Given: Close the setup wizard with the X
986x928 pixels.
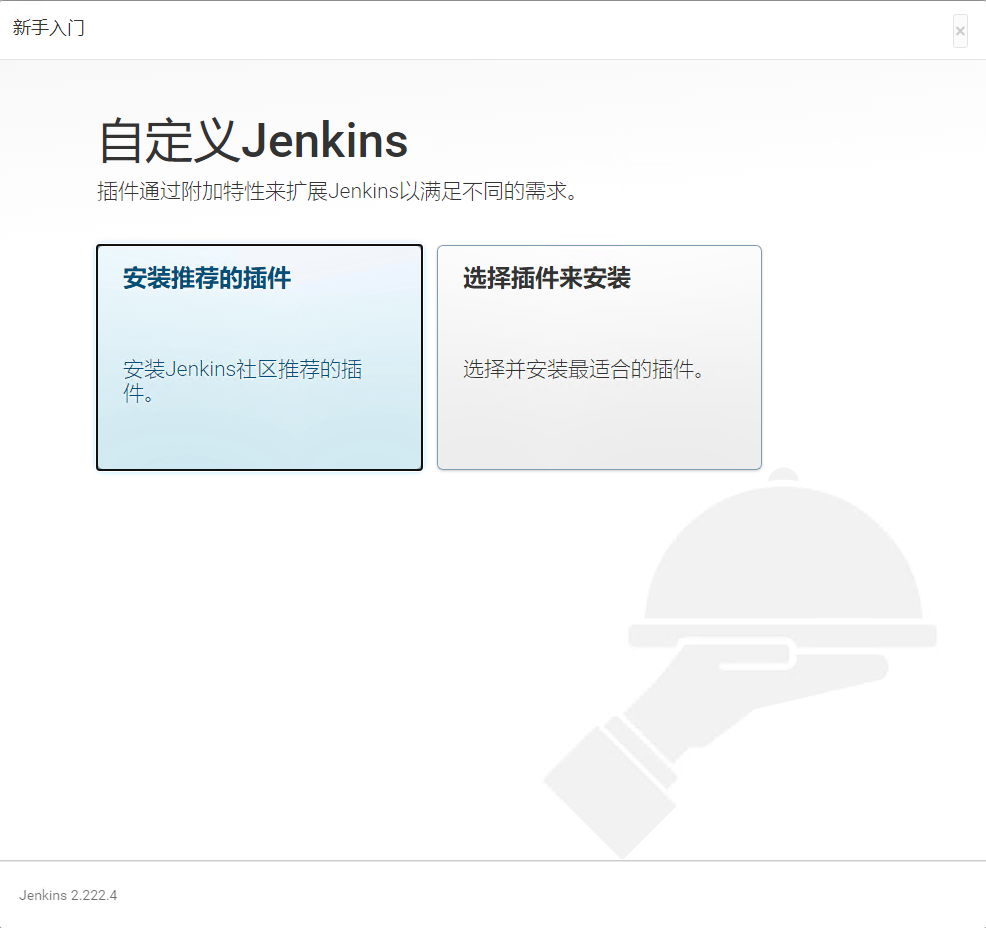Looking at the screenshot, I should tap(959, 31).
